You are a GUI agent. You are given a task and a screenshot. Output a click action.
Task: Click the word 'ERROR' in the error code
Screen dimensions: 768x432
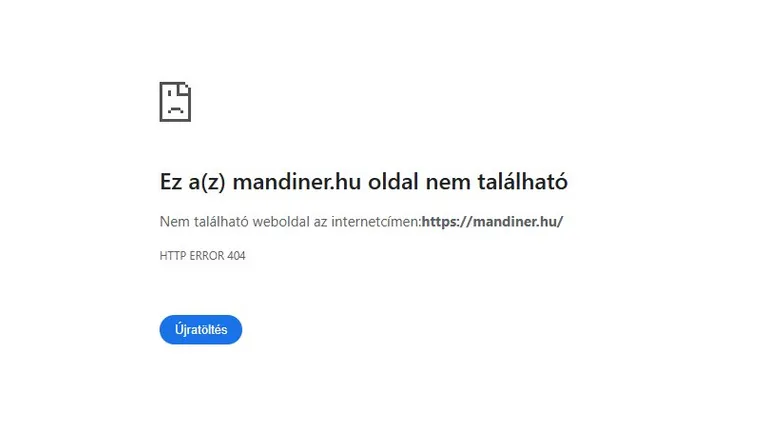pos(207,256)
